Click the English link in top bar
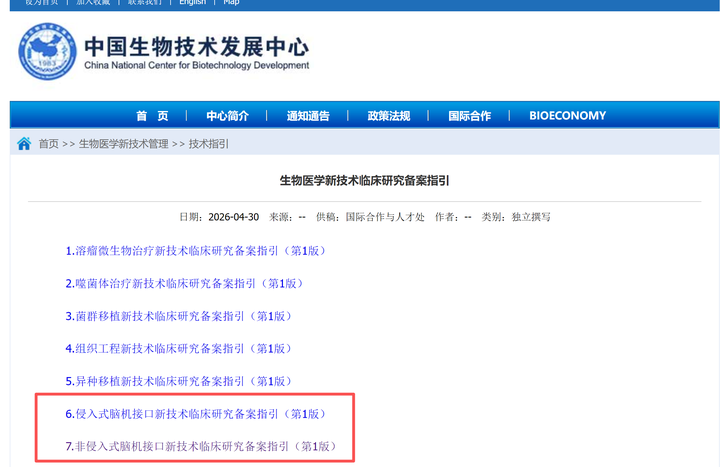Screen dimensions: 720x467 click(192, 2)
